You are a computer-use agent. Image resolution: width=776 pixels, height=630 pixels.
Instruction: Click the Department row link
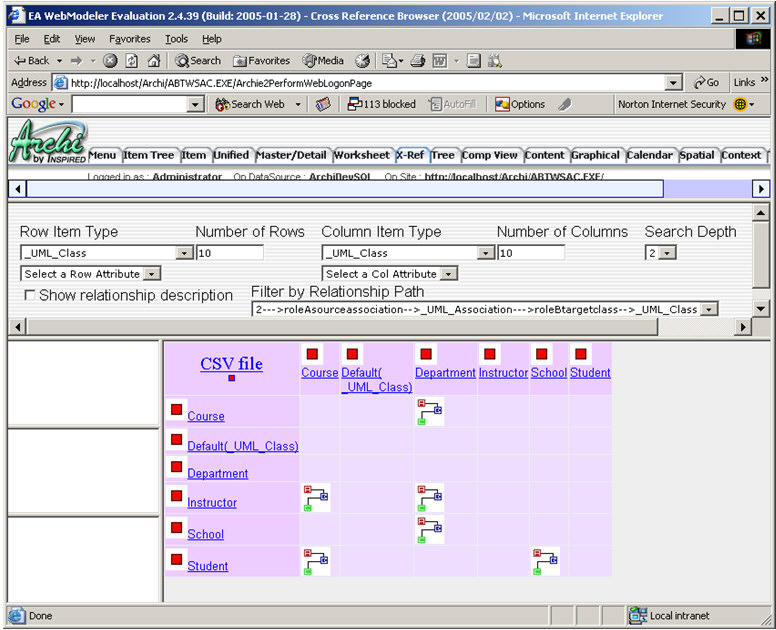tap(217, 474)
